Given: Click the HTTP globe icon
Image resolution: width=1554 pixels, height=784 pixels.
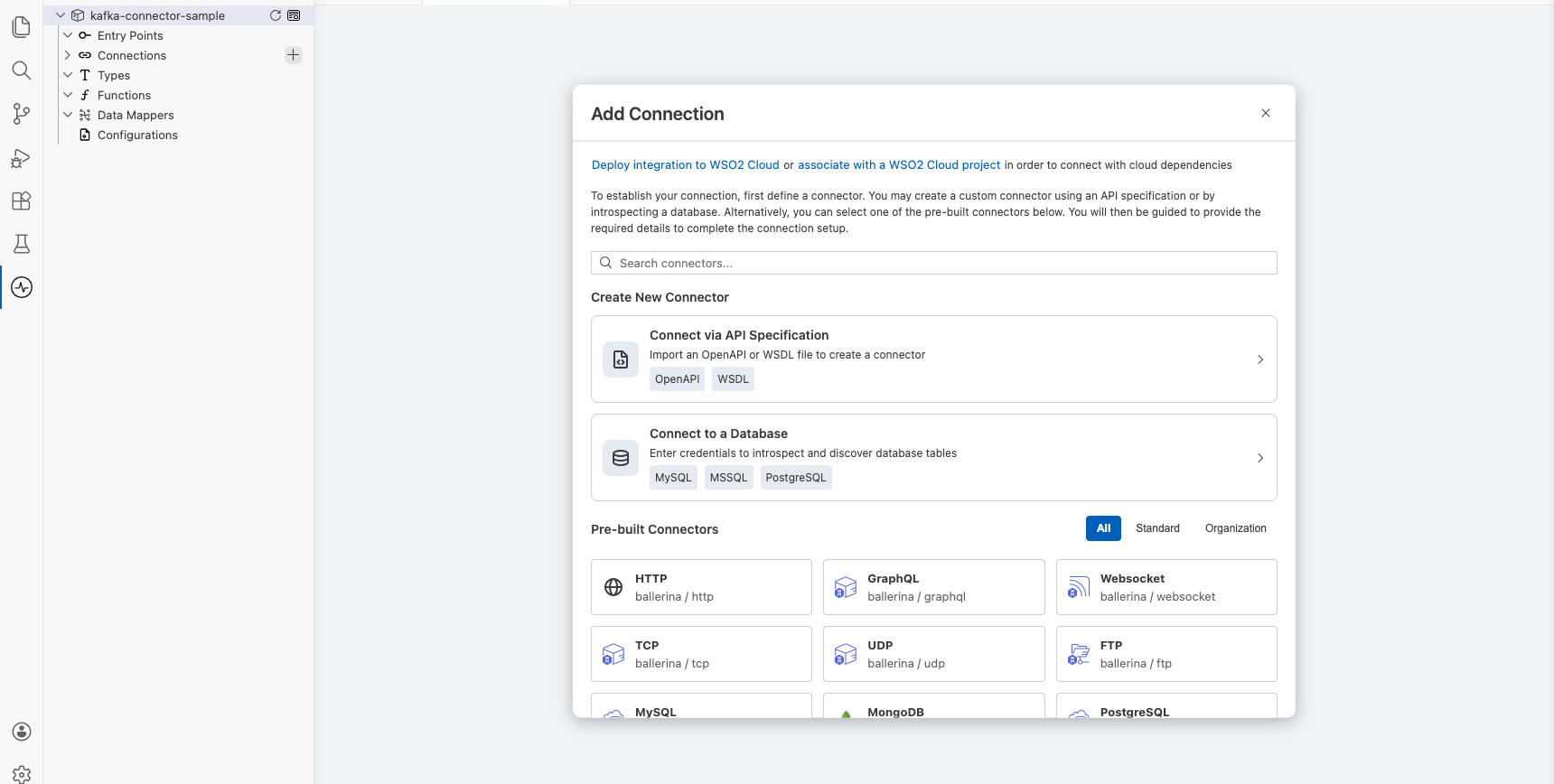Looking at the screenshot, I should coord(613,587).
